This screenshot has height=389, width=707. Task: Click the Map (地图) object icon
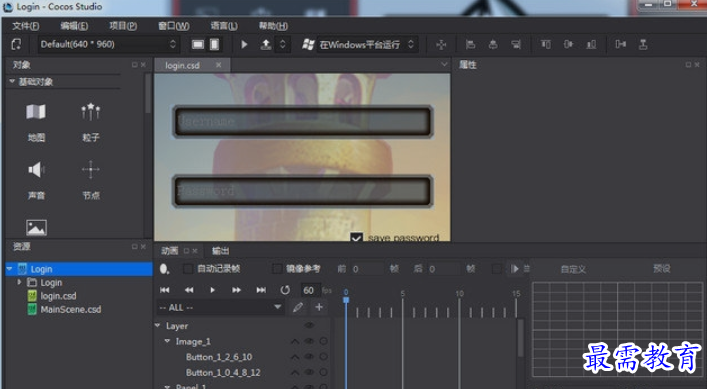tap(36, 112)
